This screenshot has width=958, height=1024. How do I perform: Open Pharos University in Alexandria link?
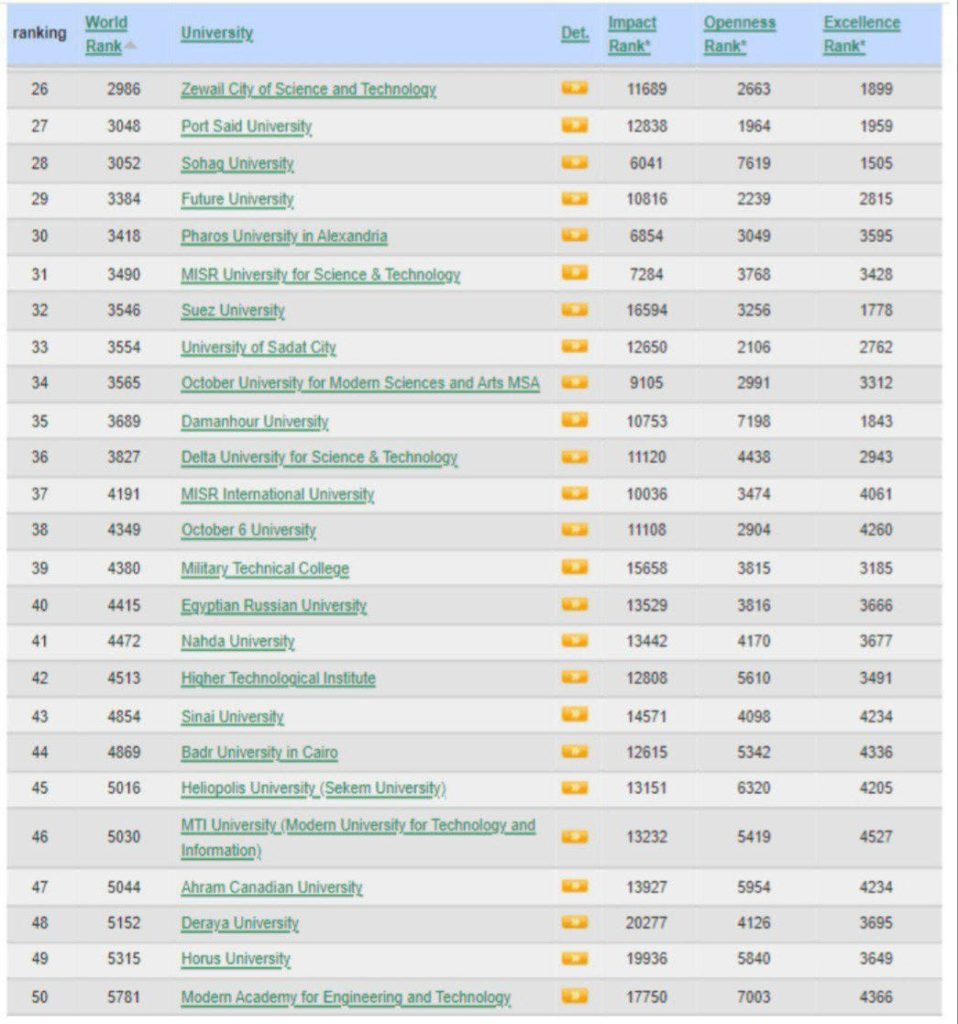[284, 236]
